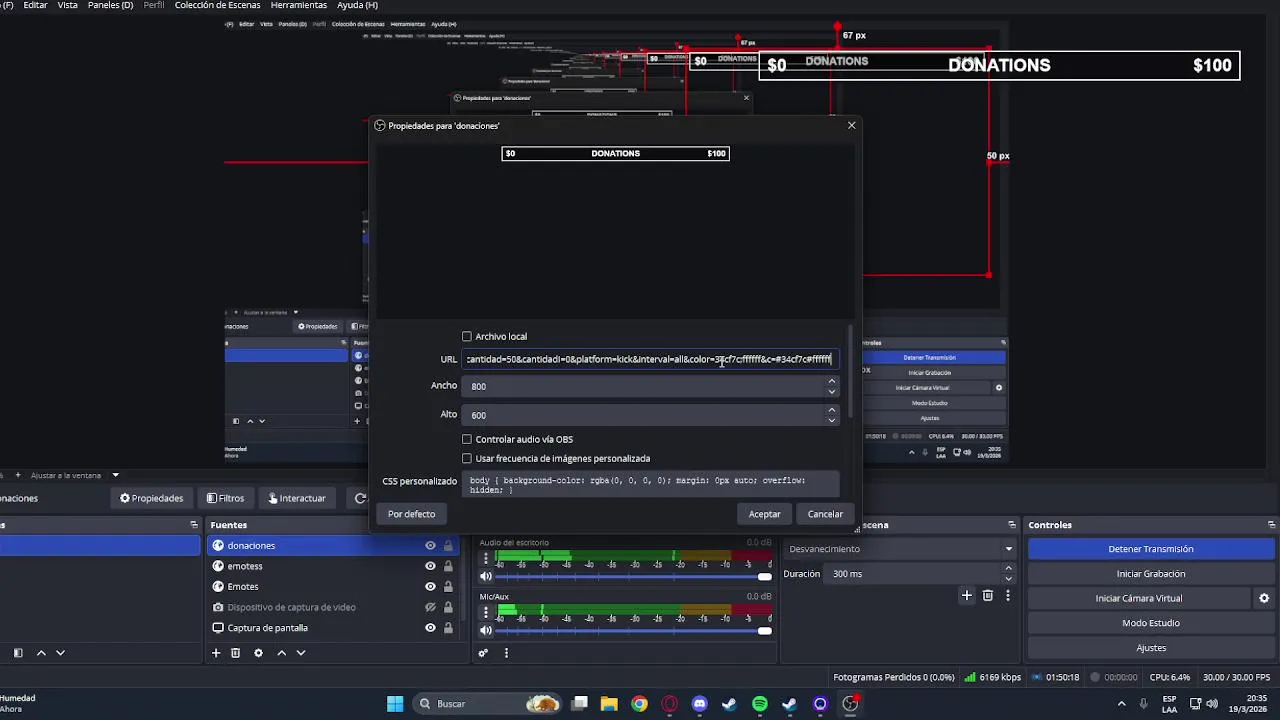Move the scene up with the scenes up arrow
The height and width of the screenshot is (720, 1280).
point(41,653)
